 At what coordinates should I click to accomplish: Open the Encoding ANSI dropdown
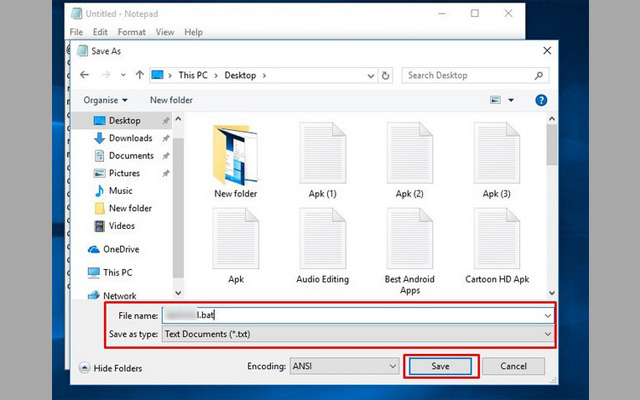(341, 367)
